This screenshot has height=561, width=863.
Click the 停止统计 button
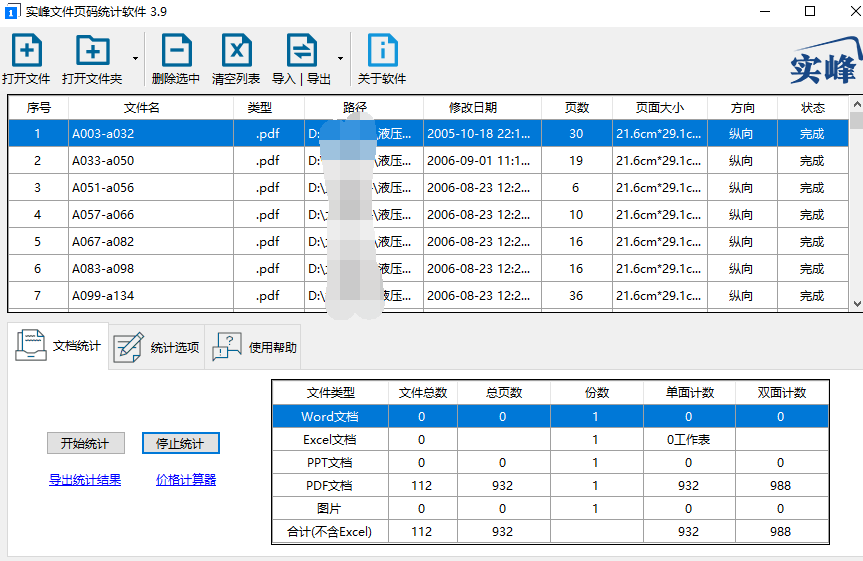coord(181,443)
